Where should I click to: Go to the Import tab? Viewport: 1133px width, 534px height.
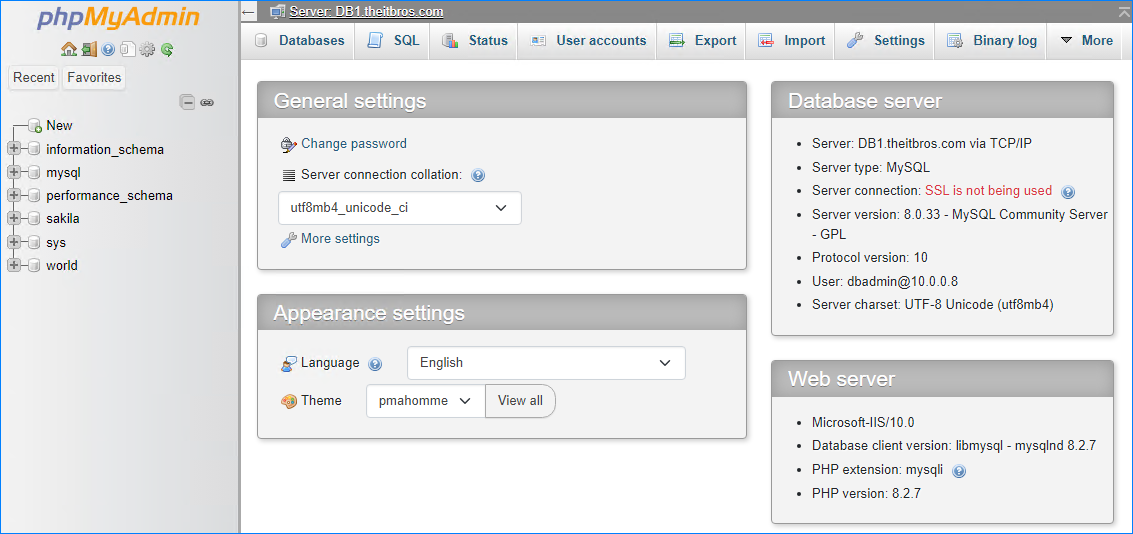(x=790, y=40)
